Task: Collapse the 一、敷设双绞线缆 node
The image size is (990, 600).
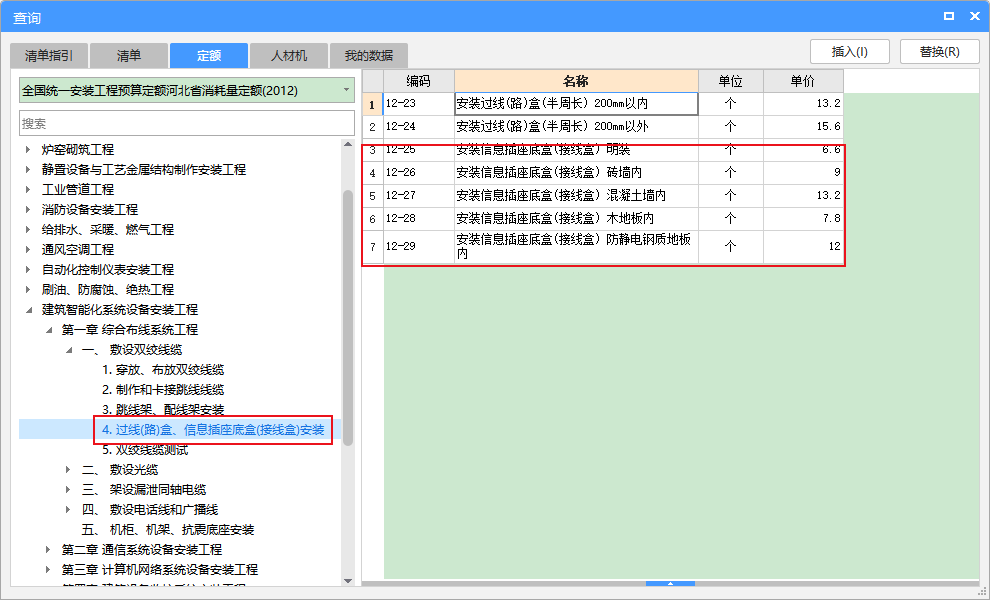Action: coord(69,350)
